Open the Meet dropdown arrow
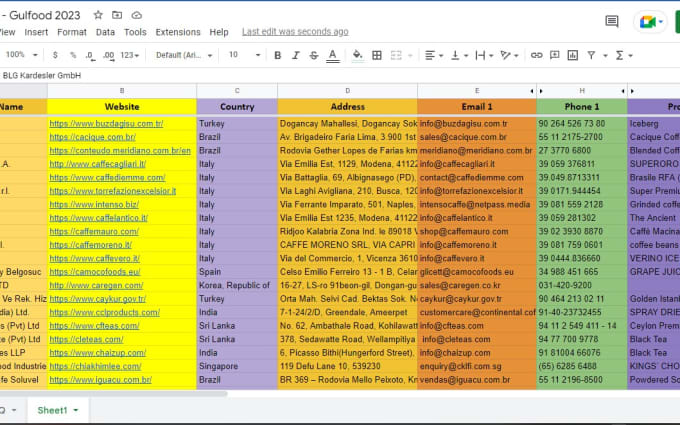Image resolution: width=680 pixels, height=425 pixels. (x=661, y=22)
